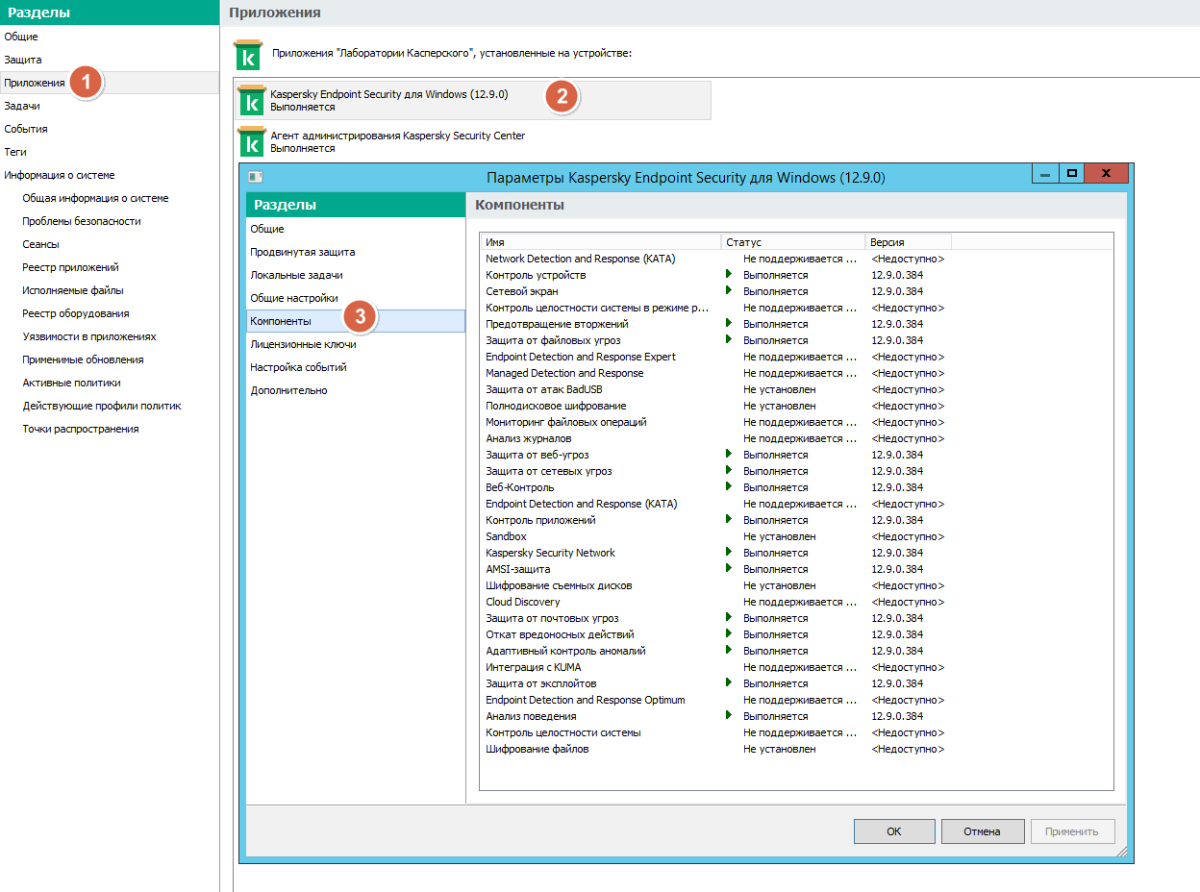The height and width of the screenshot is (892, 1200).
Task: Click the running arrow beside Адаптивный контроль аномалий
Action: (x=729, y=650)
